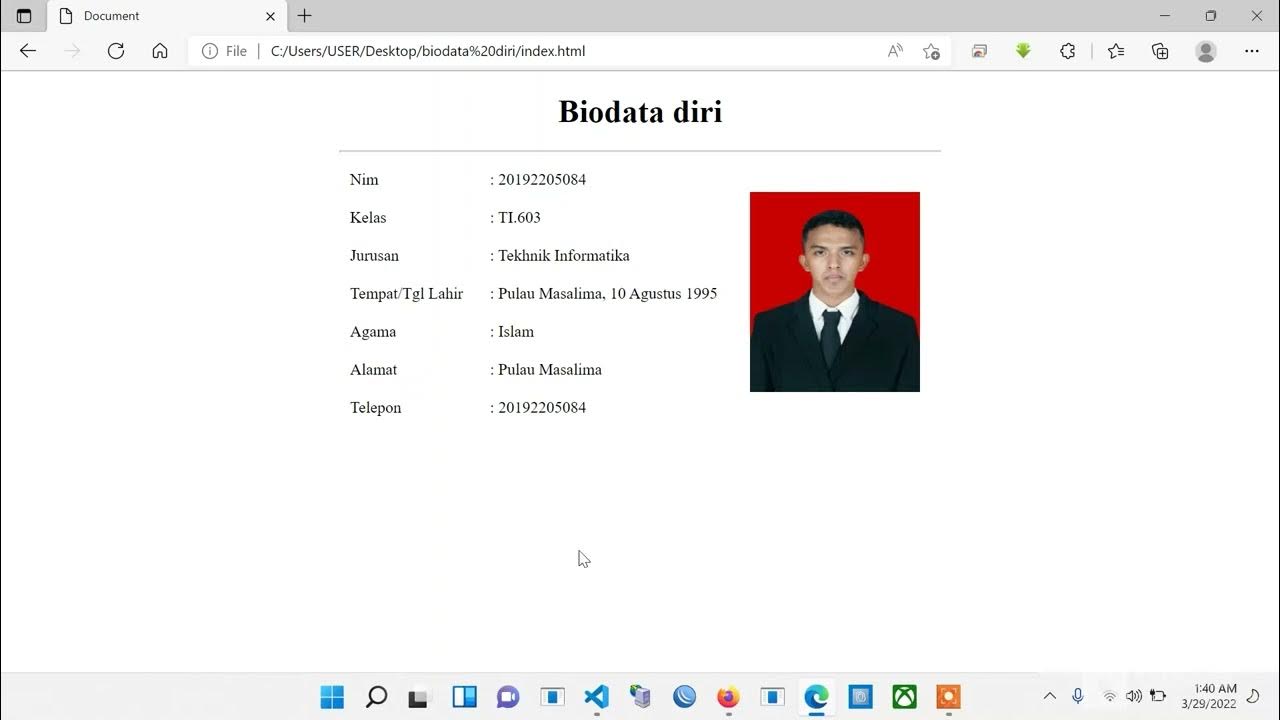The image size is (1280, 720).
Task: Open the Windows Start menu
Action: [x=332, y=697]
